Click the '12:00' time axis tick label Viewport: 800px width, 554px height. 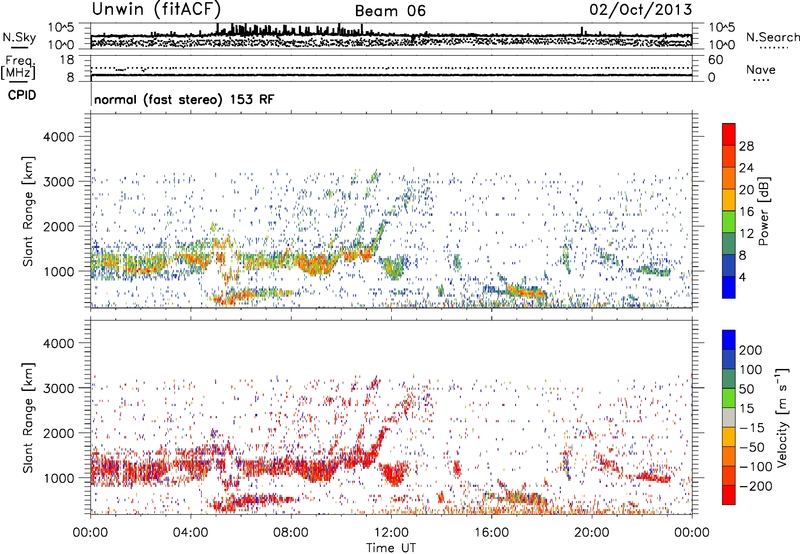(x=391, y=533)
